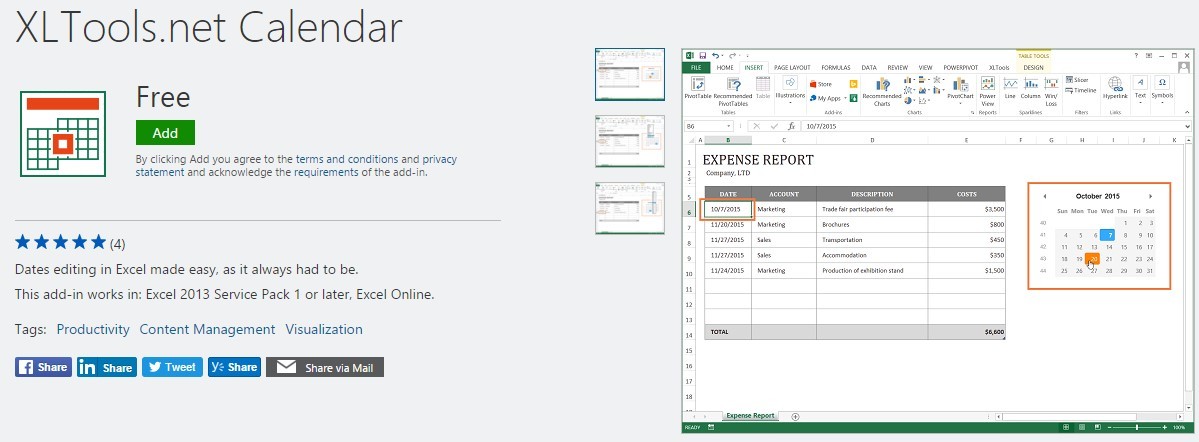Go to next month in calendar
The image size is (1199, 442).
1150,197
